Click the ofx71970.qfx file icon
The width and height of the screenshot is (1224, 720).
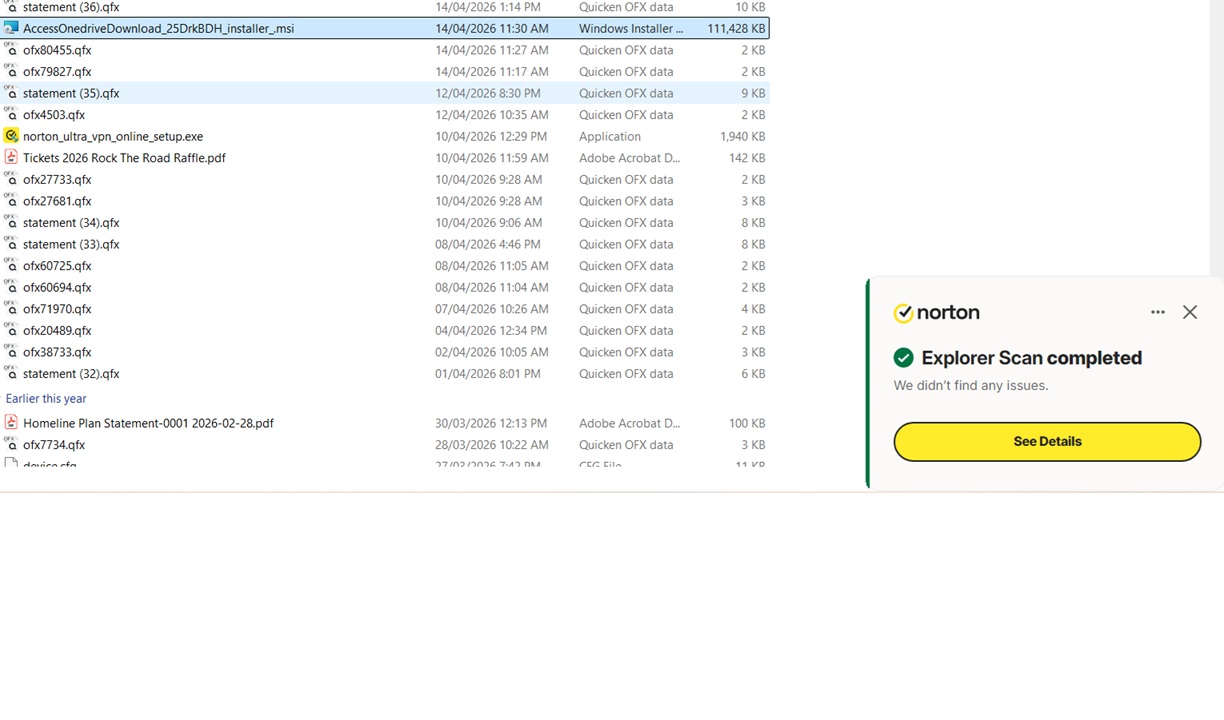pyautogui.click(x=11, y=309)
